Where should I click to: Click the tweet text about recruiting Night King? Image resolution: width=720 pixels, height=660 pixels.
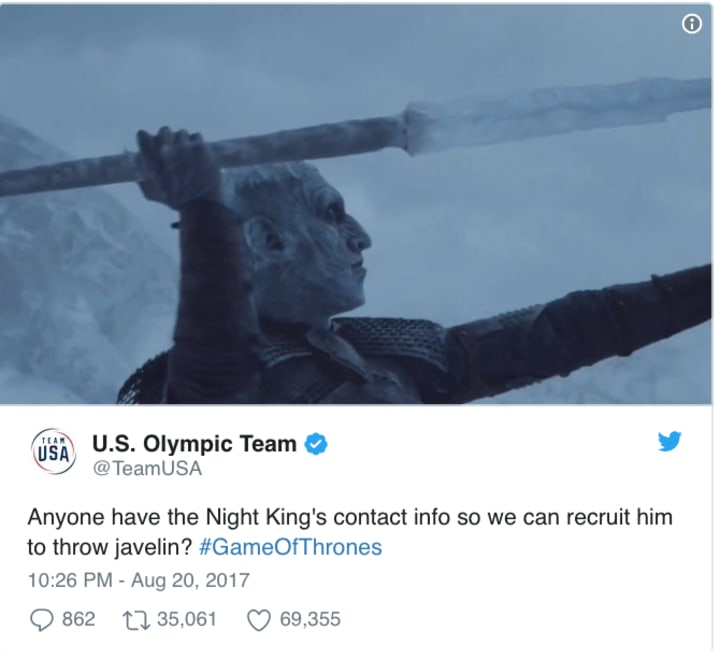[x=350, y=532]
